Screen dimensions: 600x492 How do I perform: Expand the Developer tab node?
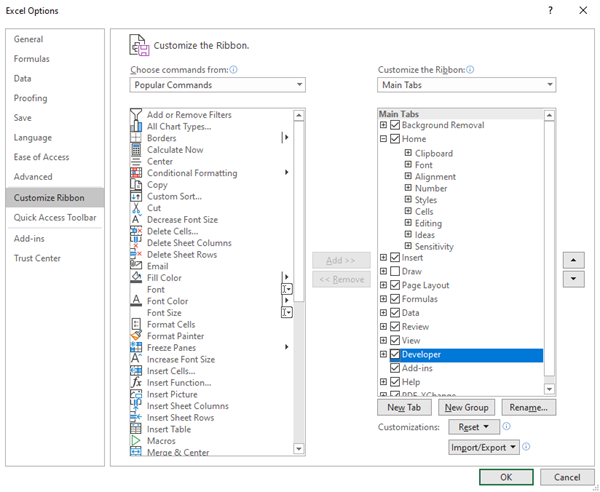383,354
